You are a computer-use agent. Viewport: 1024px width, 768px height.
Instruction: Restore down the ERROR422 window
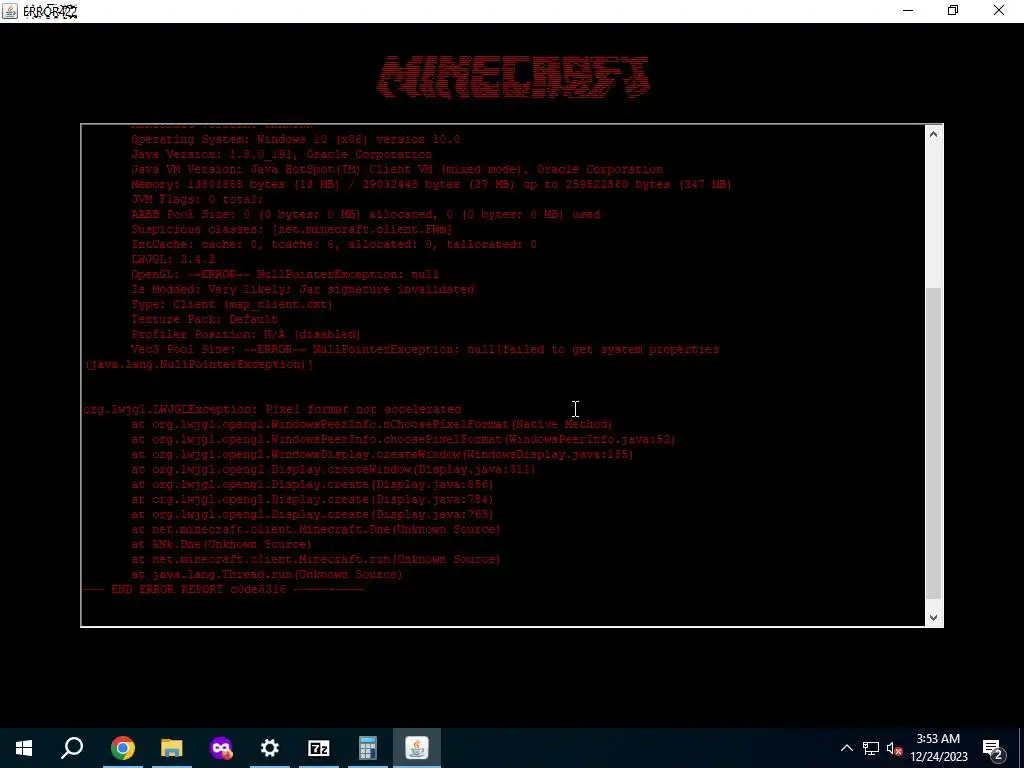(x=953, y=10)
